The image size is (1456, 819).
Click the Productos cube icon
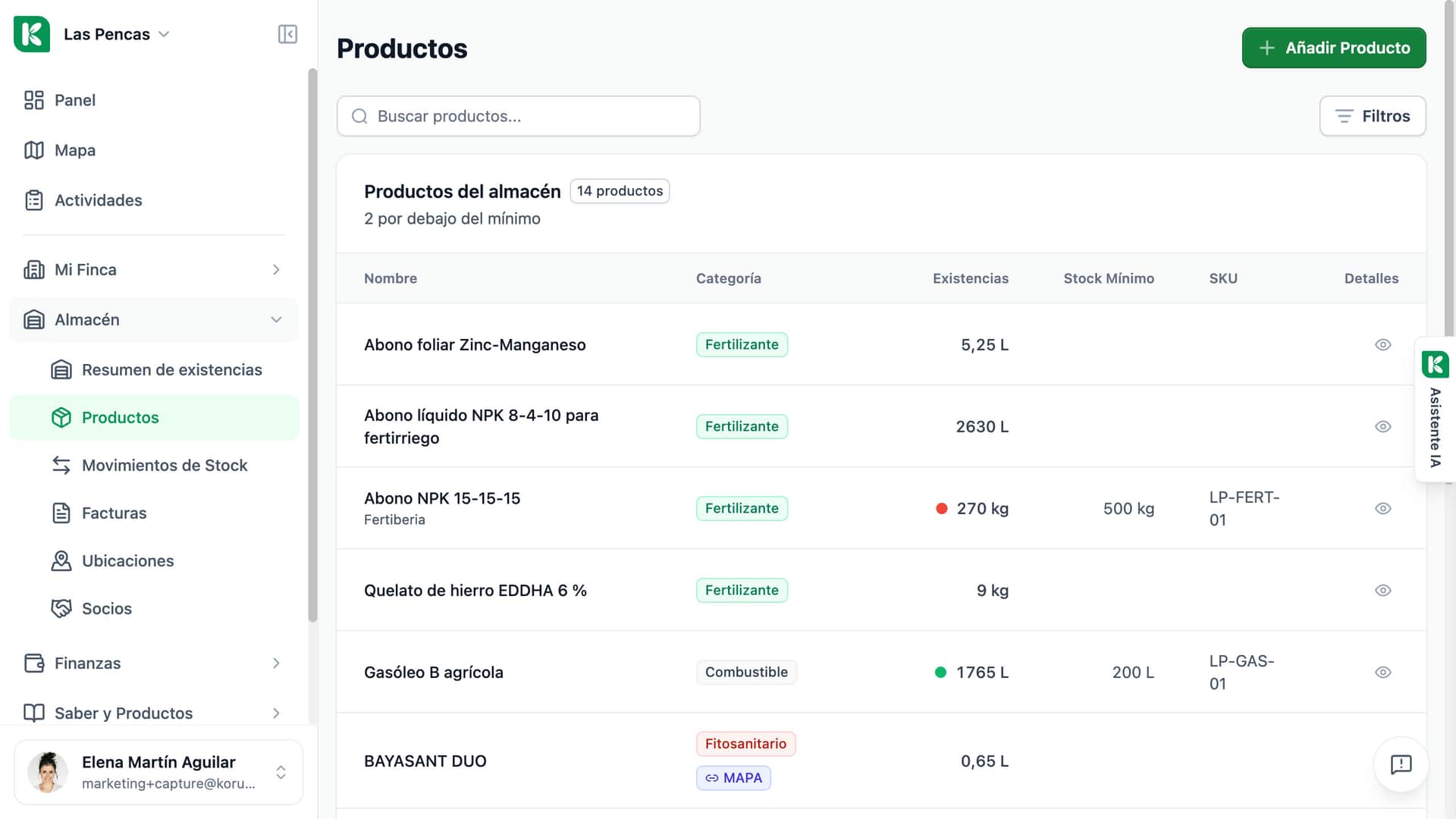coord(61,418)
